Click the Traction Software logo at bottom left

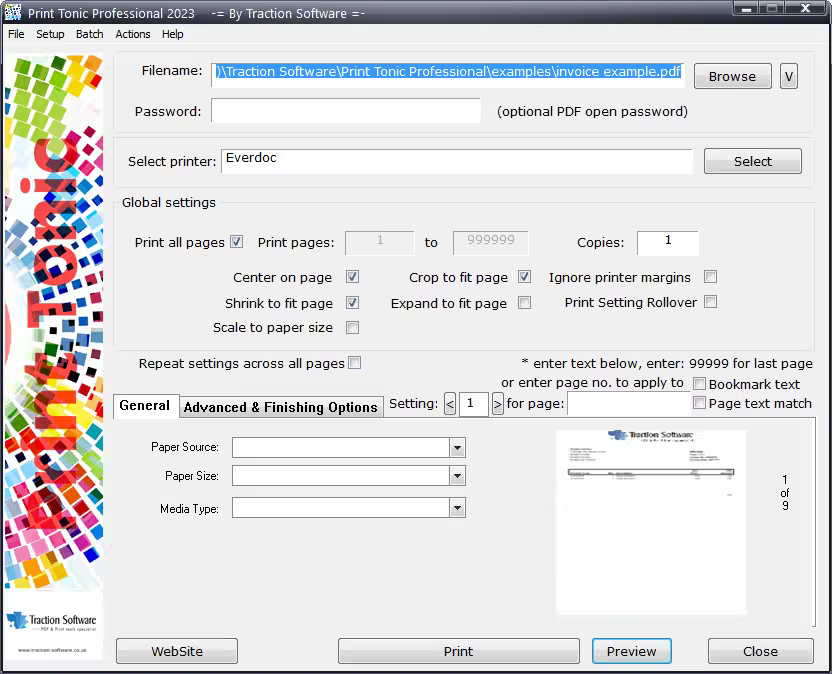coord(52,621)
